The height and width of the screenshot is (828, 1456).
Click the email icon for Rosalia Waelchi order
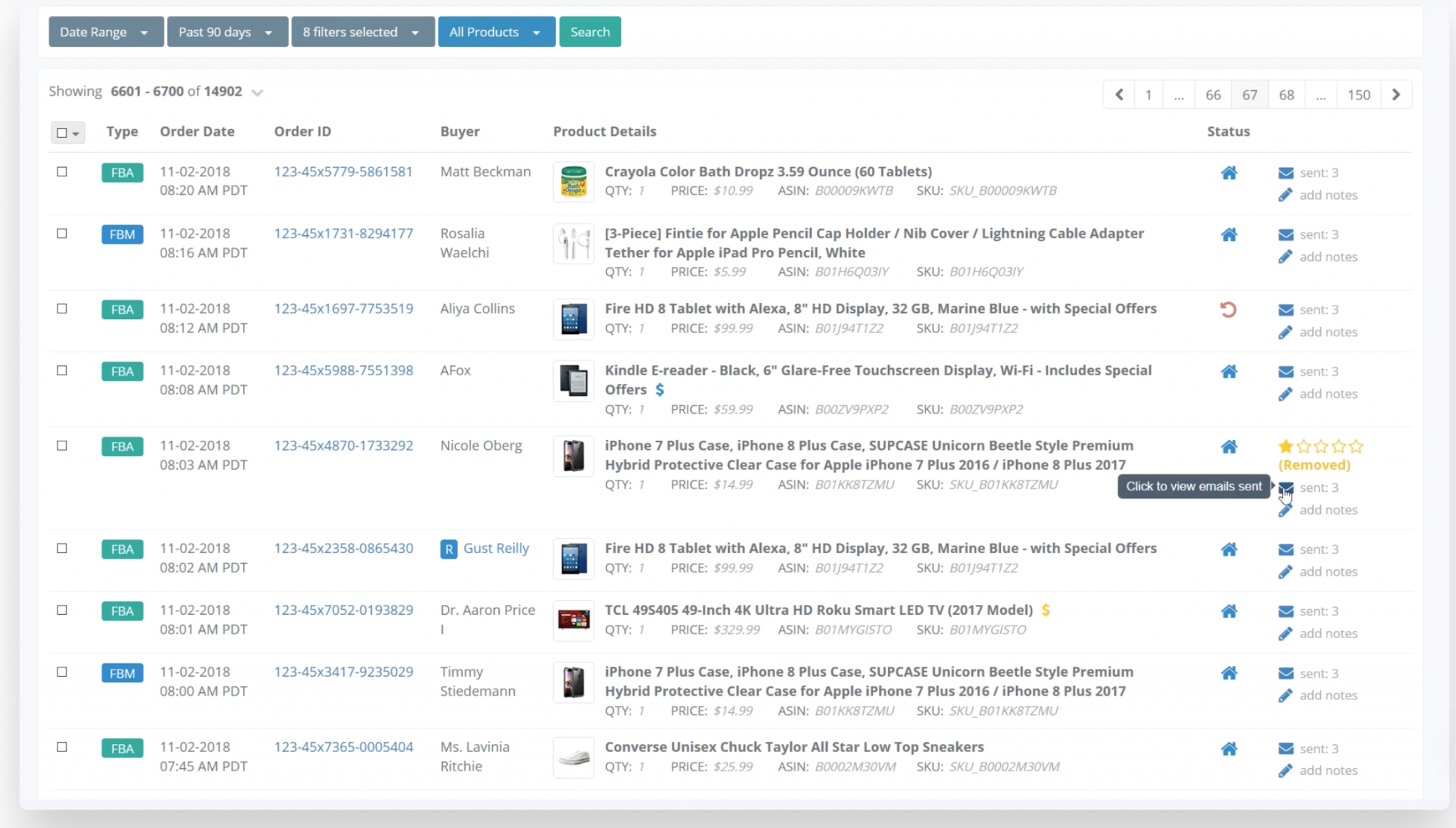(1286, 234)
